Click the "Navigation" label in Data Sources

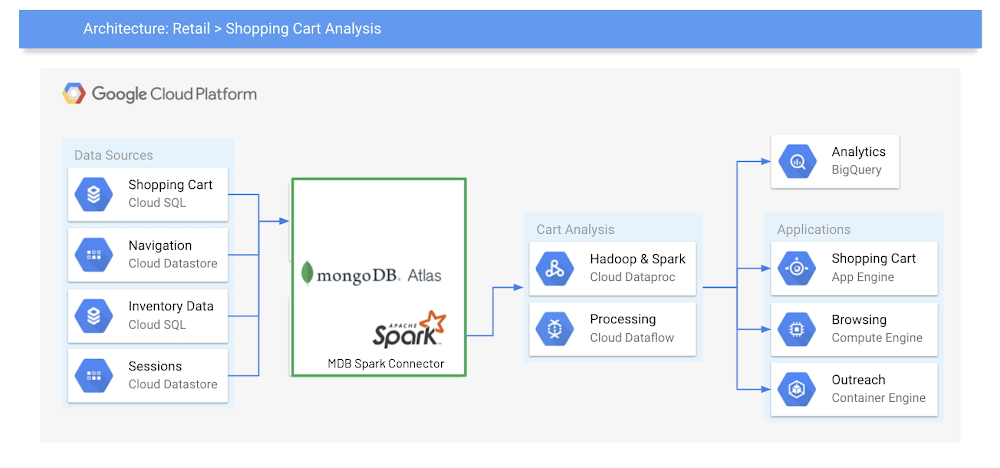click(x=160, y=245)
